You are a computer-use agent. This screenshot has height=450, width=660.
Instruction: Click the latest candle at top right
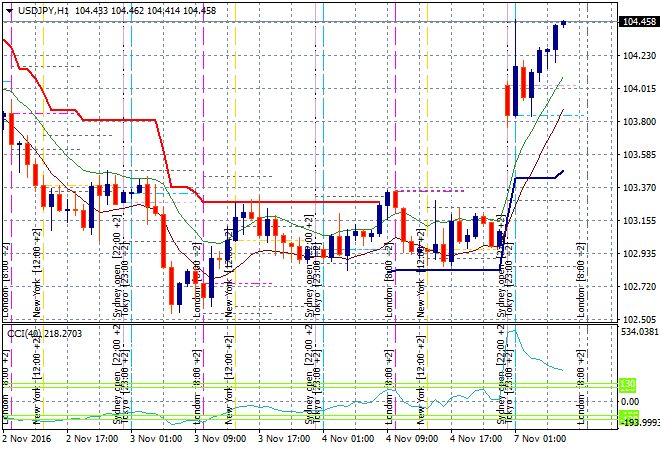click(x=563, y=23)
